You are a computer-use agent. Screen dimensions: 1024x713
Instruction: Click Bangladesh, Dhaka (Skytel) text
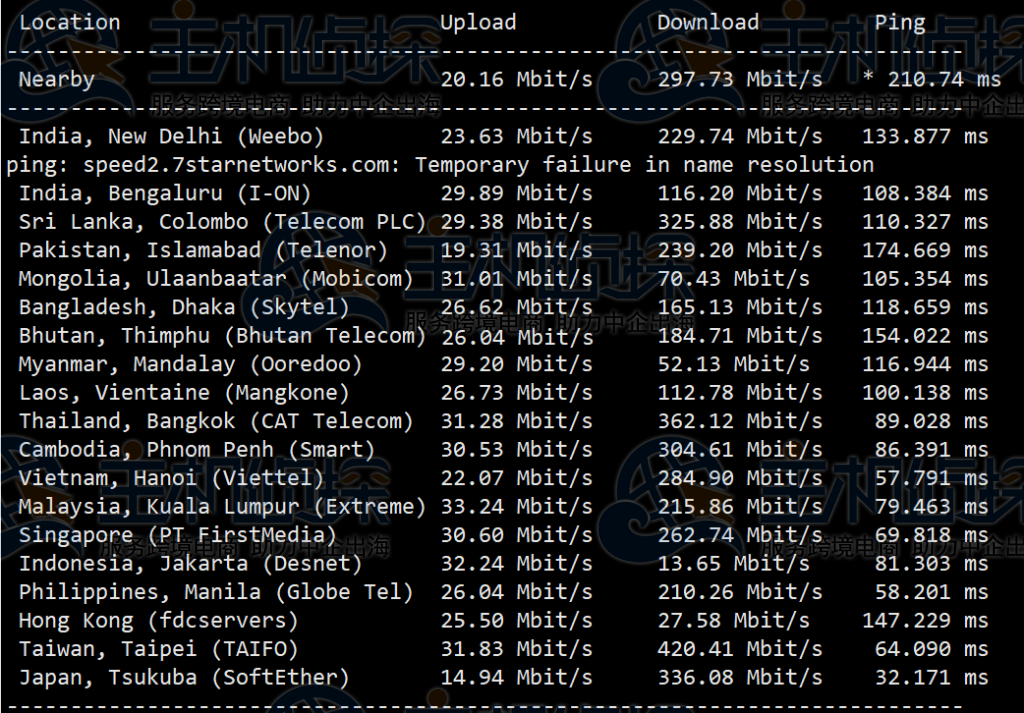(184, 308)
